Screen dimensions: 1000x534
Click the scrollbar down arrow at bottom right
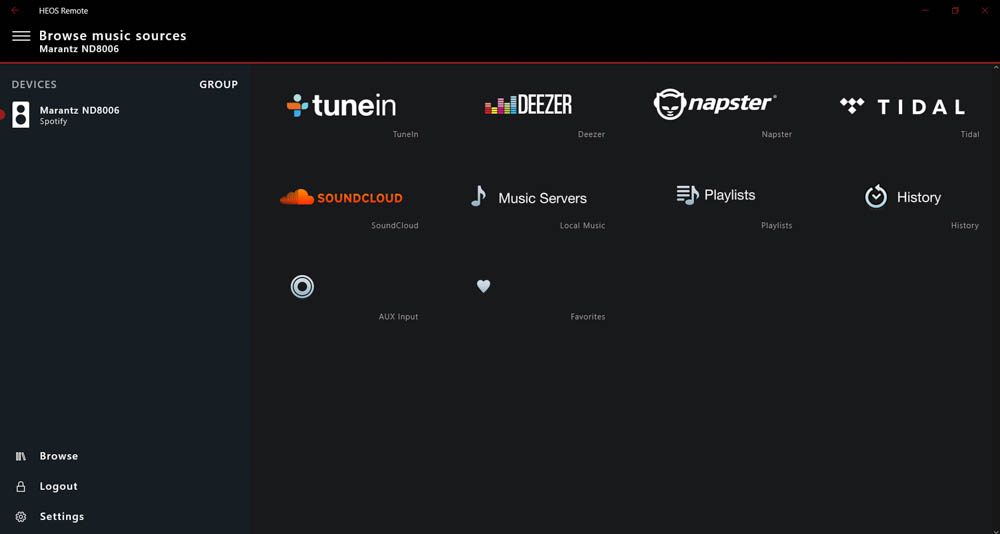[996, 530]
